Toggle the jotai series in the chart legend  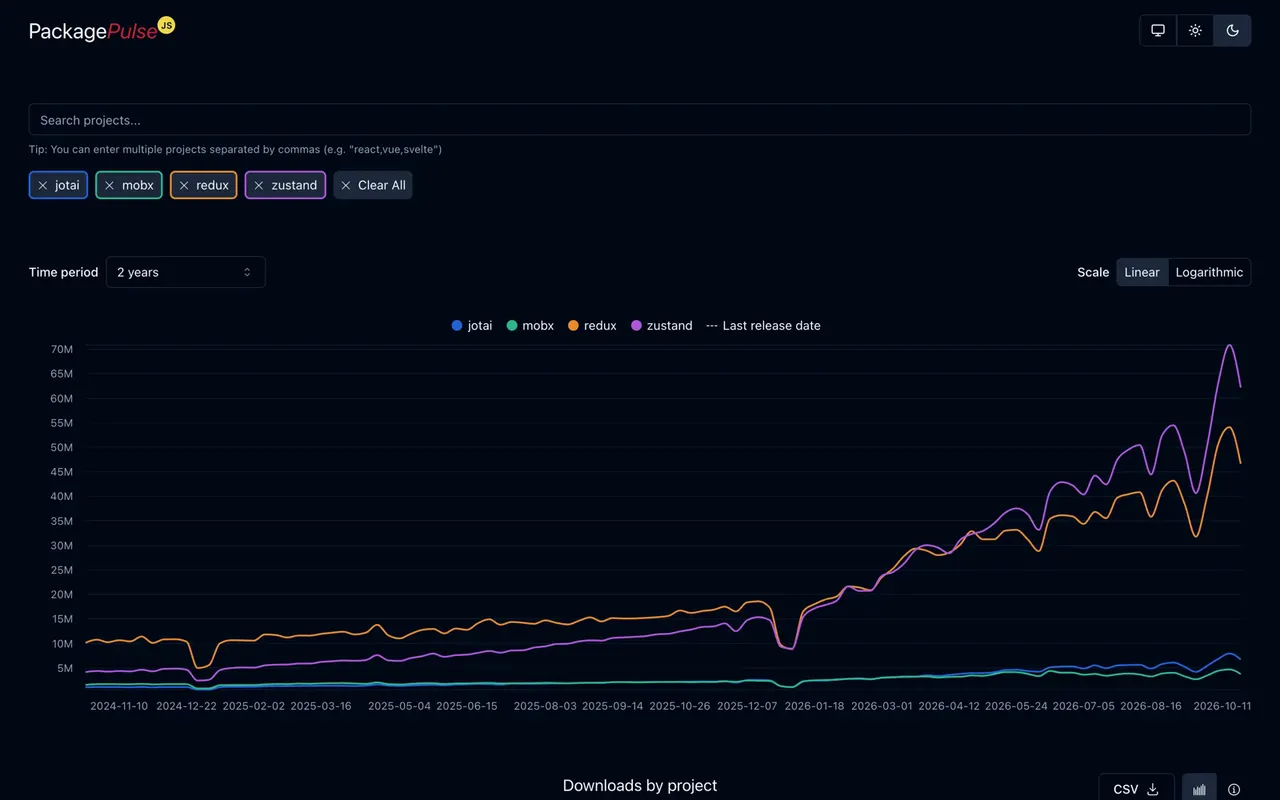(x=472, y=325)
